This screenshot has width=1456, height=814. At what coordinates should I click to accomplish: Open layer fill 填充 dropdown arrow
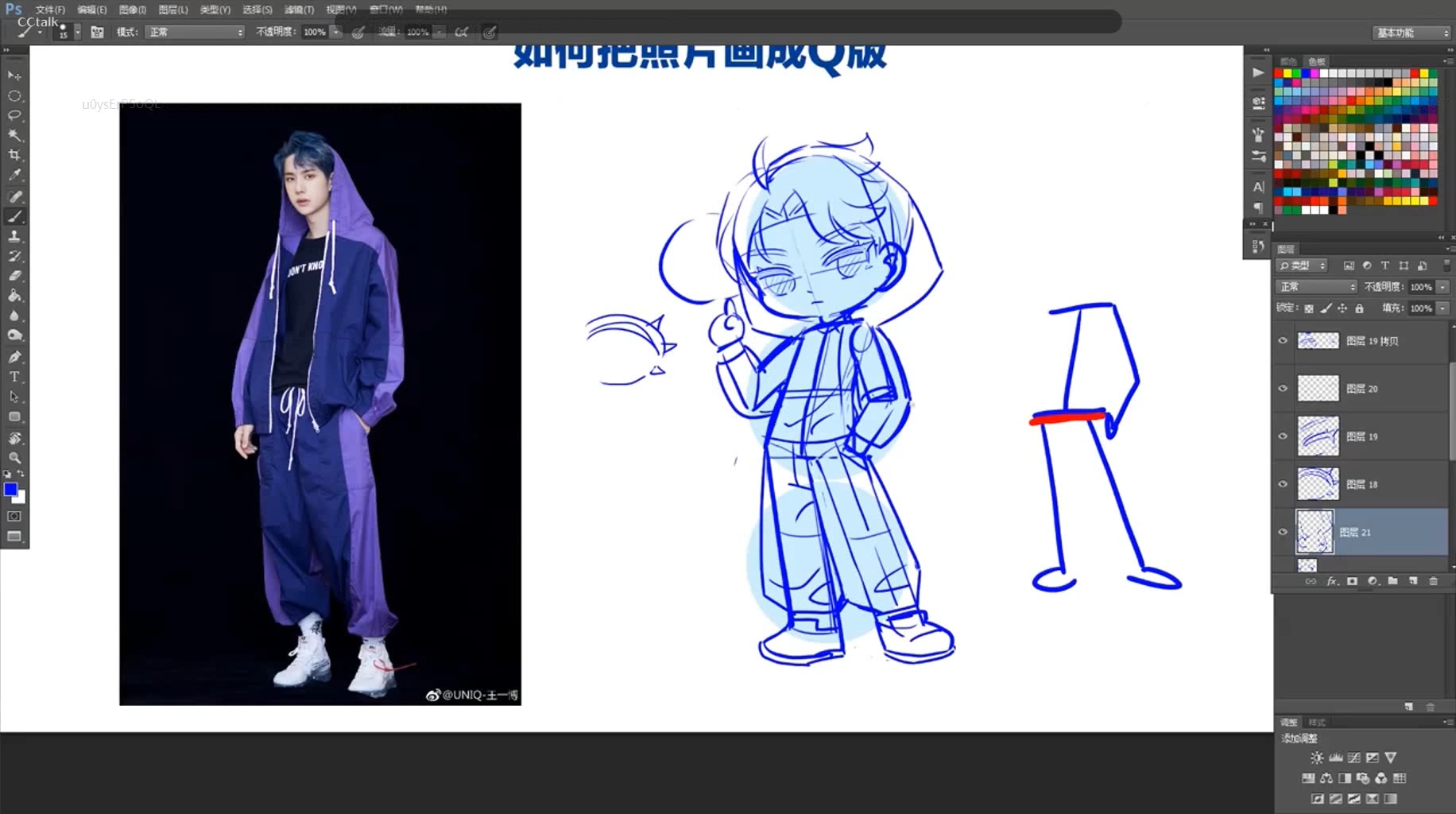[x=1442, y=308]
